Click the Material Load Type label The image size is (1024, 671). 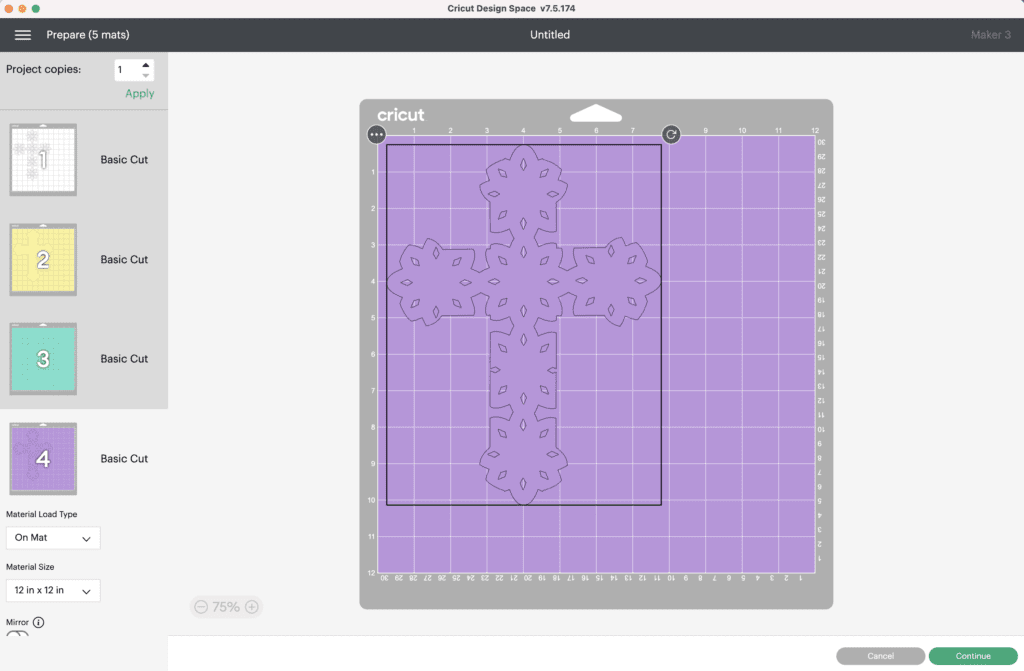[42, 514]
